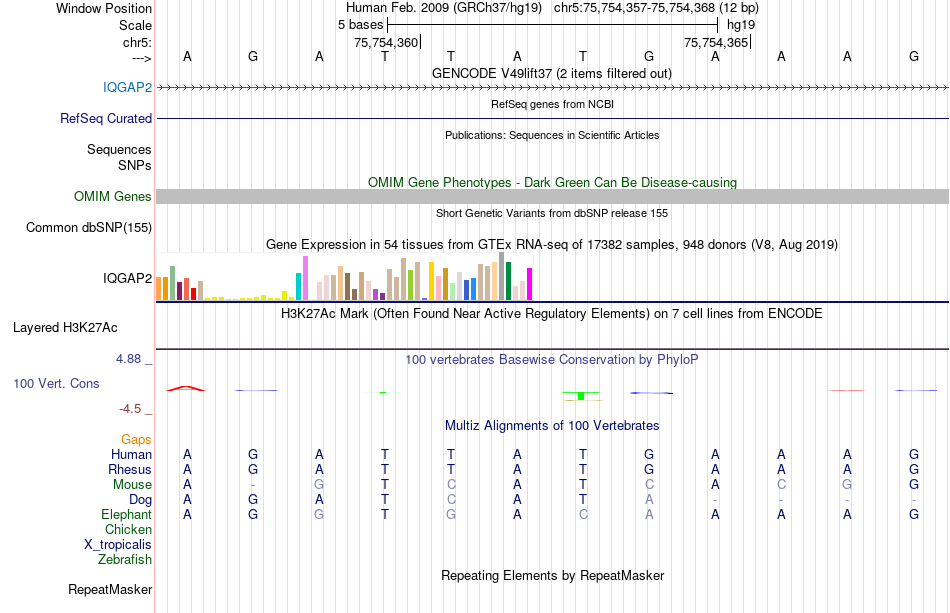The width and height of the screenshot is (950, 613).
Task: Click the Zebrafish species label
Action: pos(125,560)
